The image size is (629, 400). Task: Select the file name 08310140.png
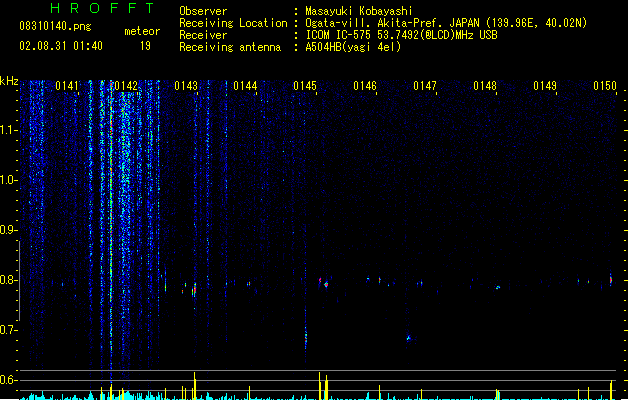55,26
